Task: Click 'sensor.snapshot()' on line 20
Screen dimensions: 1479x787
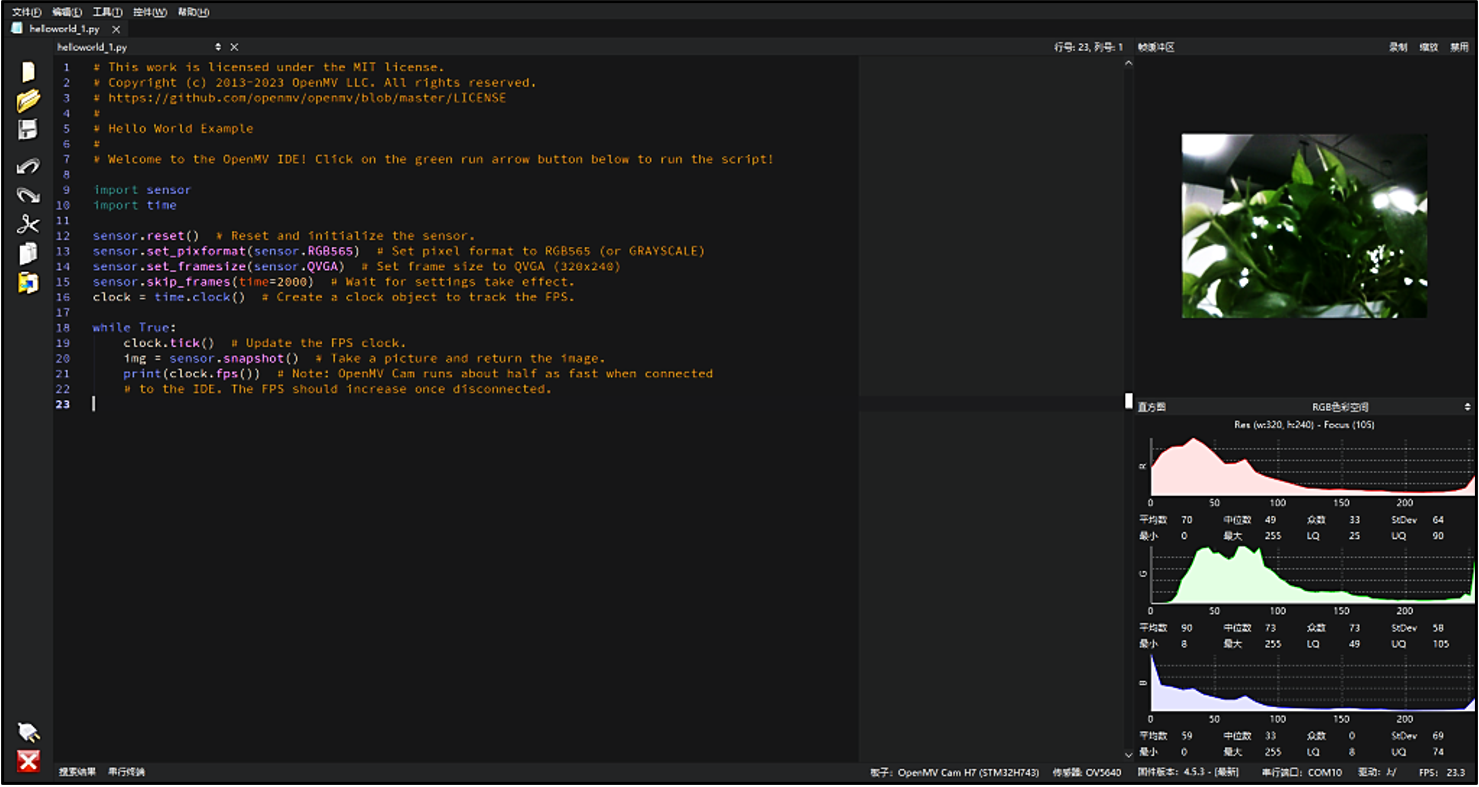Action: click(x=234, y=358)
